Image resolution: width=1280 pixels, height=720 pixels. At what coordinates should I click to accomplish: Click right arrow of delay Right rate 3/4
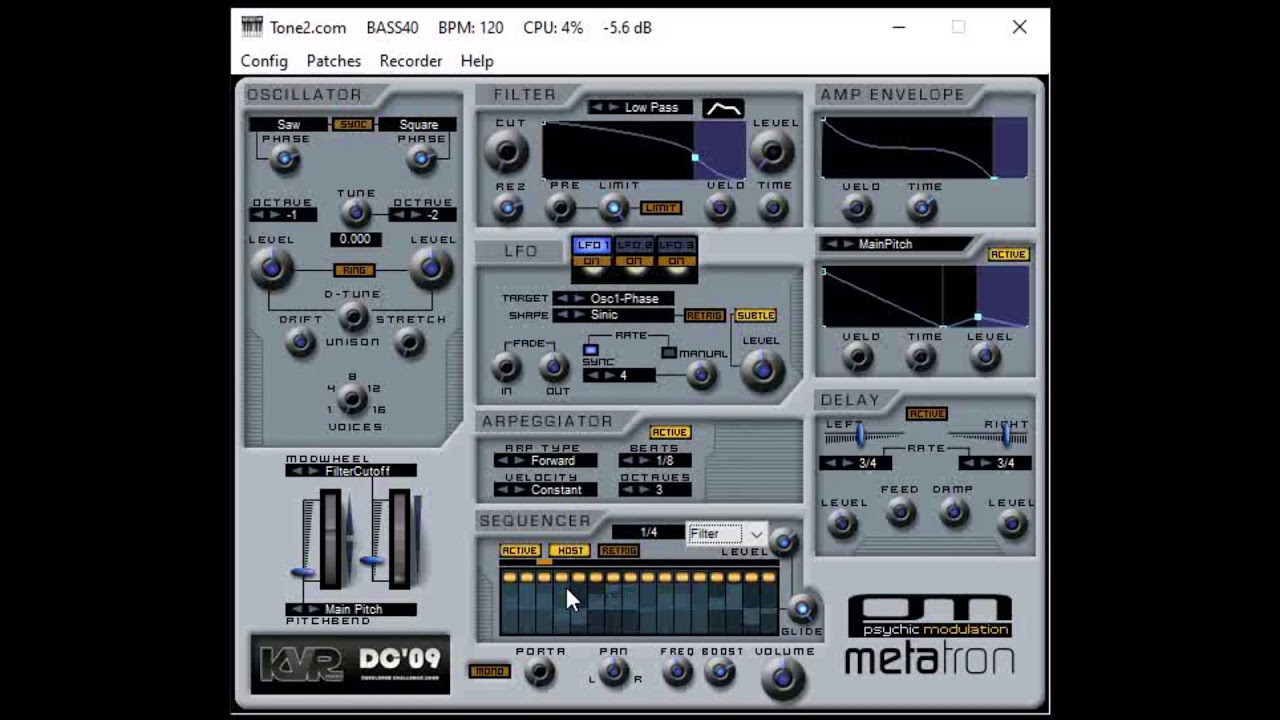tap(984, 463)
